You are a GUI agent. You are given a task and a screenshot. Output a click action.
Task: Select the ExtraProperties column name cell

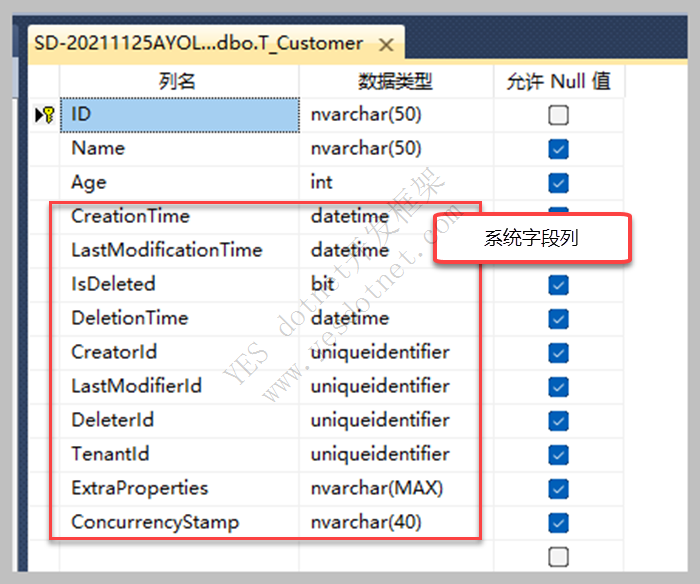(179, 488)
